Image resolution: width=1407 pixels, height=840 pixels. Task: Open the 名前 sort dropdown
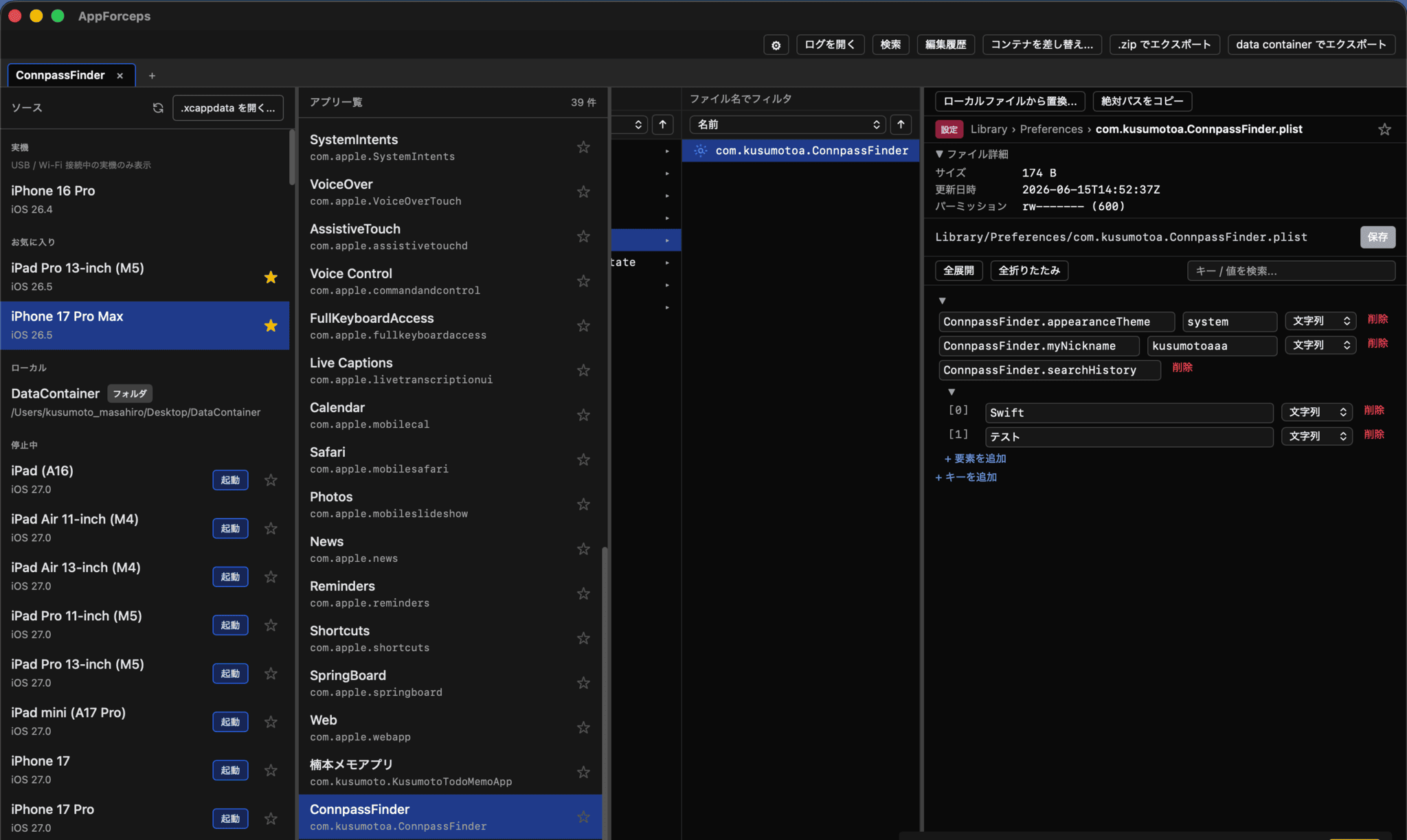[x=788, y=124]
